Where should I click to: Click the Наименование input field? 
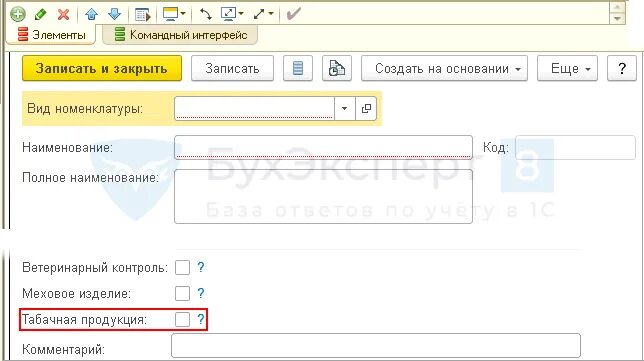pyautogui.click(x=323, y=147)
